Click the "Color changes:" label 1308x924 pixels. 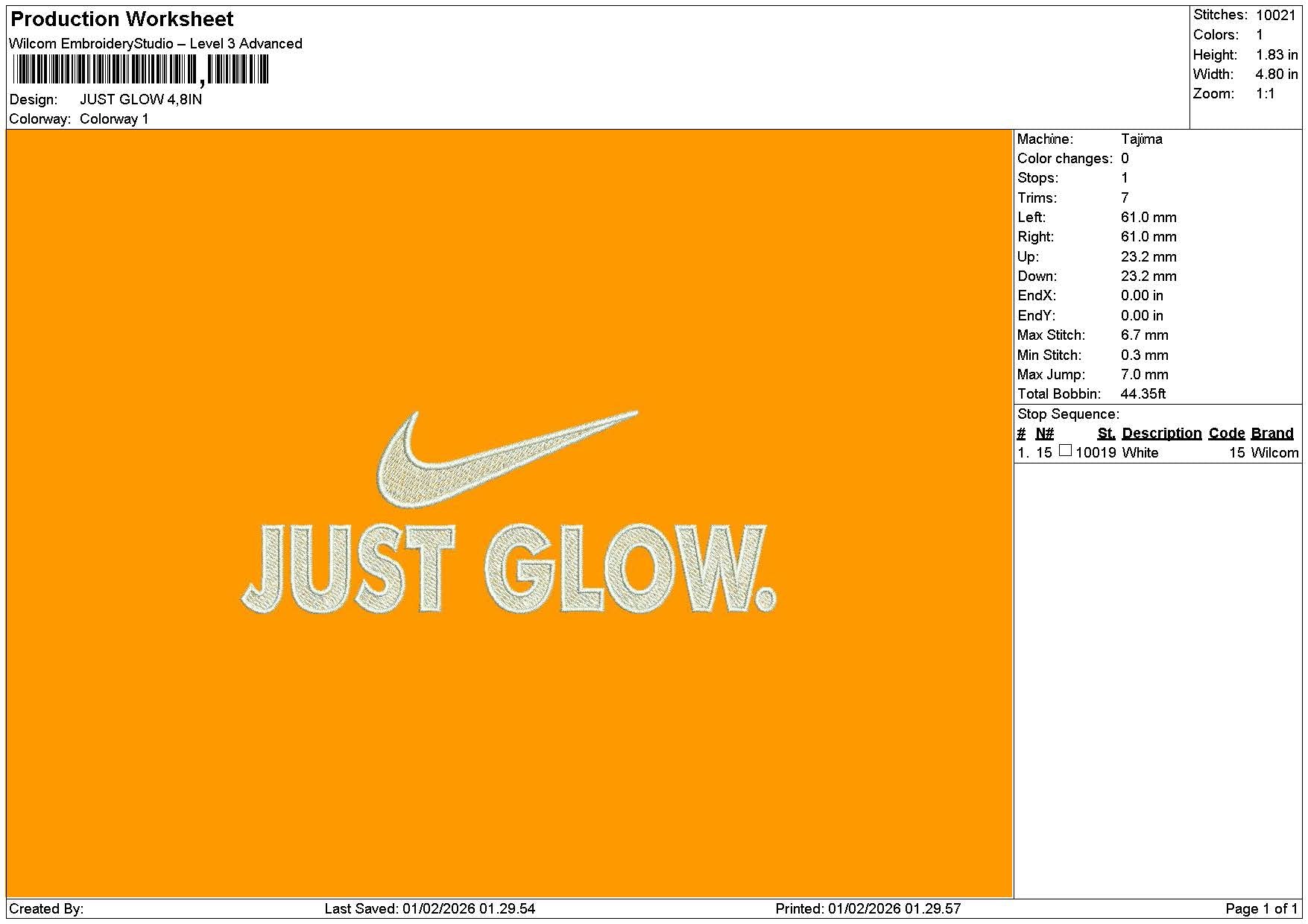[1065, 159]
